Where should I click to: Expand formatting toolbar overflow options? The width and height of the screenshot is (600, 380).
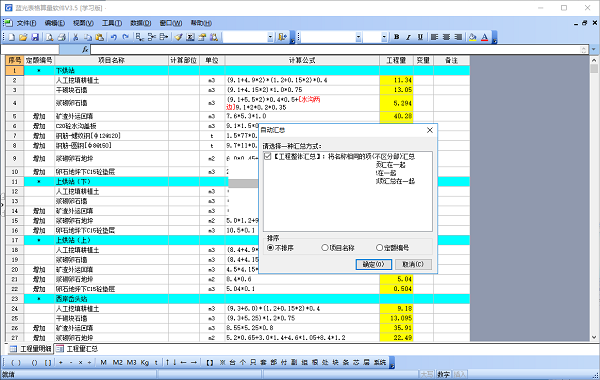494,38
